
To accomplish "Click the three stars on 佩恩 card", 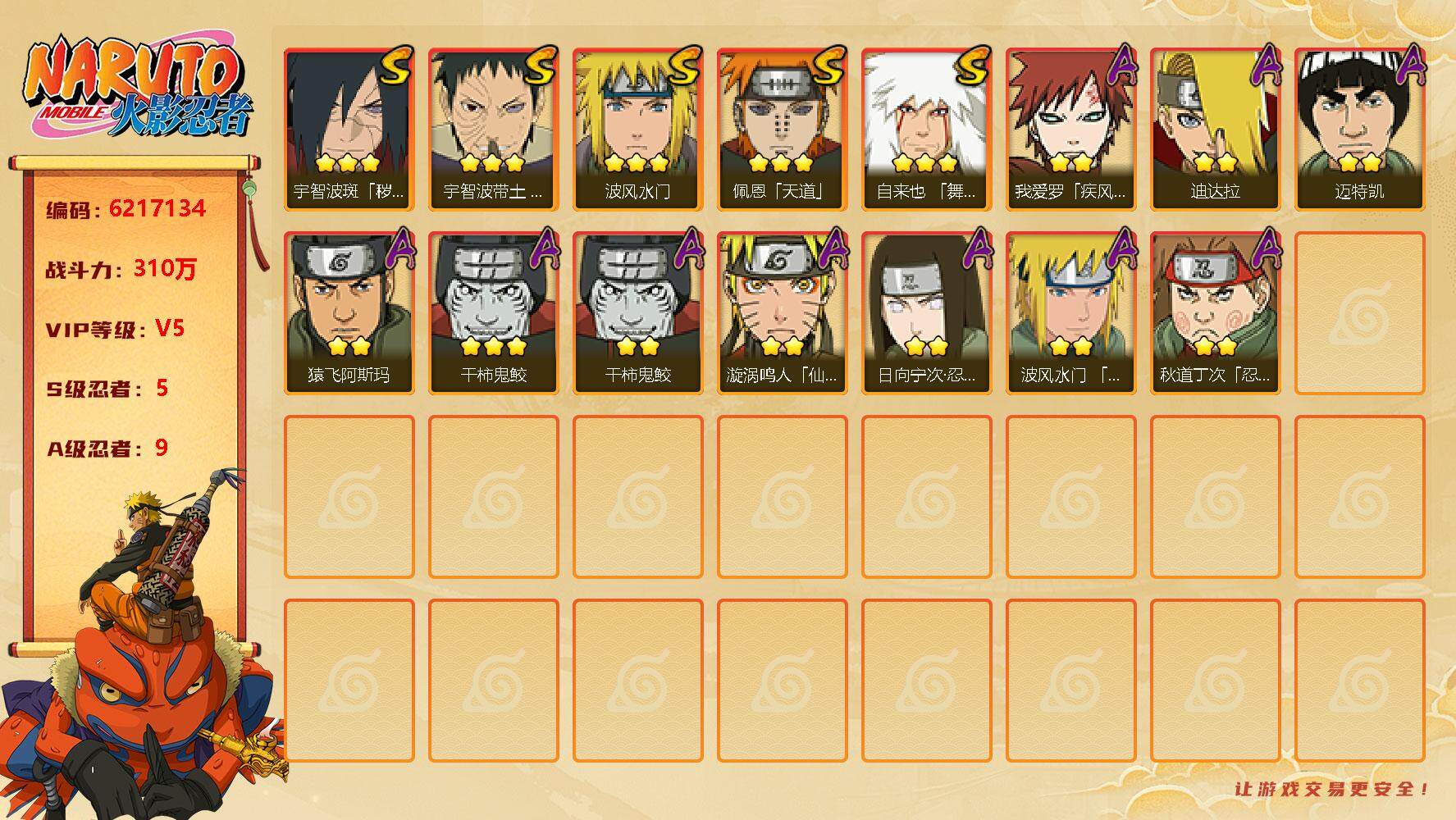I will pyautogui.click(x=781, y=162).
